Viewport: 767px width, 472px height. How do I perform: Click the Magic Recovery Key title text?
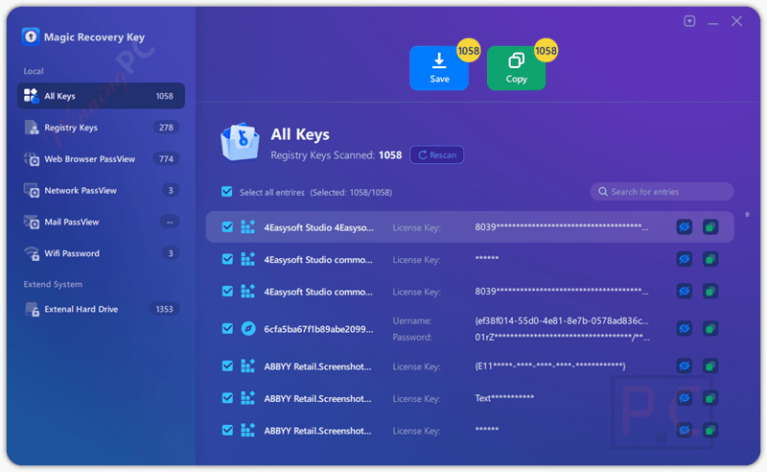[x=94, y=37]
